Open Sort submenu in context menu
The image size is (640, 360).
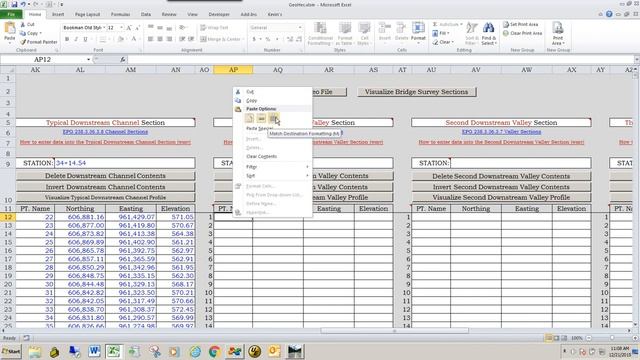pyautogui.click(x=272, y=176)
